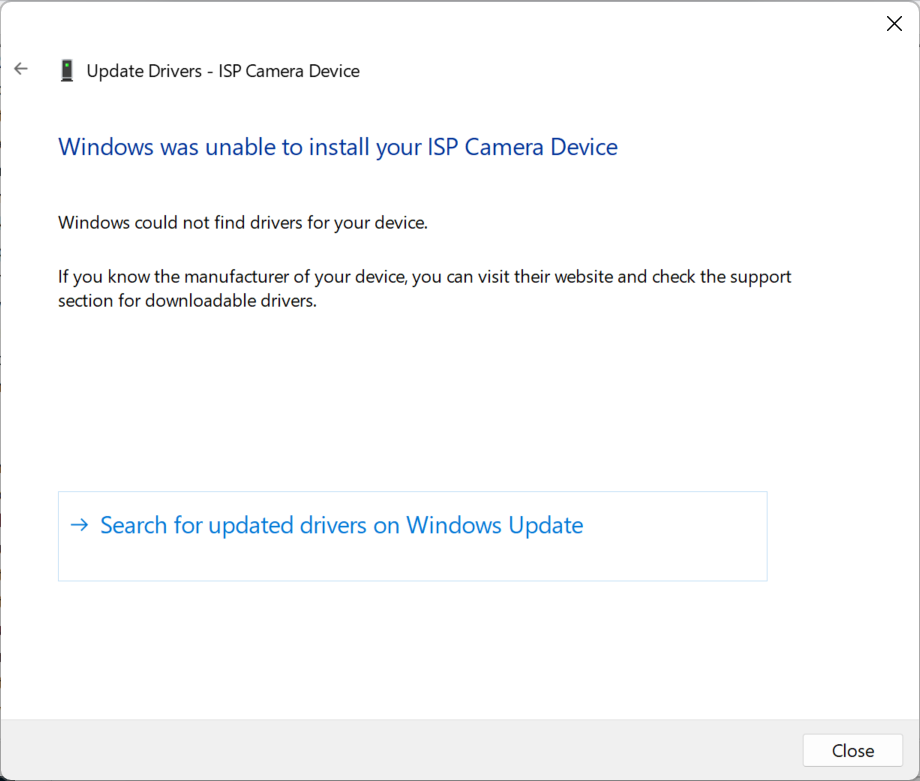Screen dimensions: 920x781
Task: Click the 'Update Drivers - ISP Camera Device' title
Action: click(x=223, y=71)
